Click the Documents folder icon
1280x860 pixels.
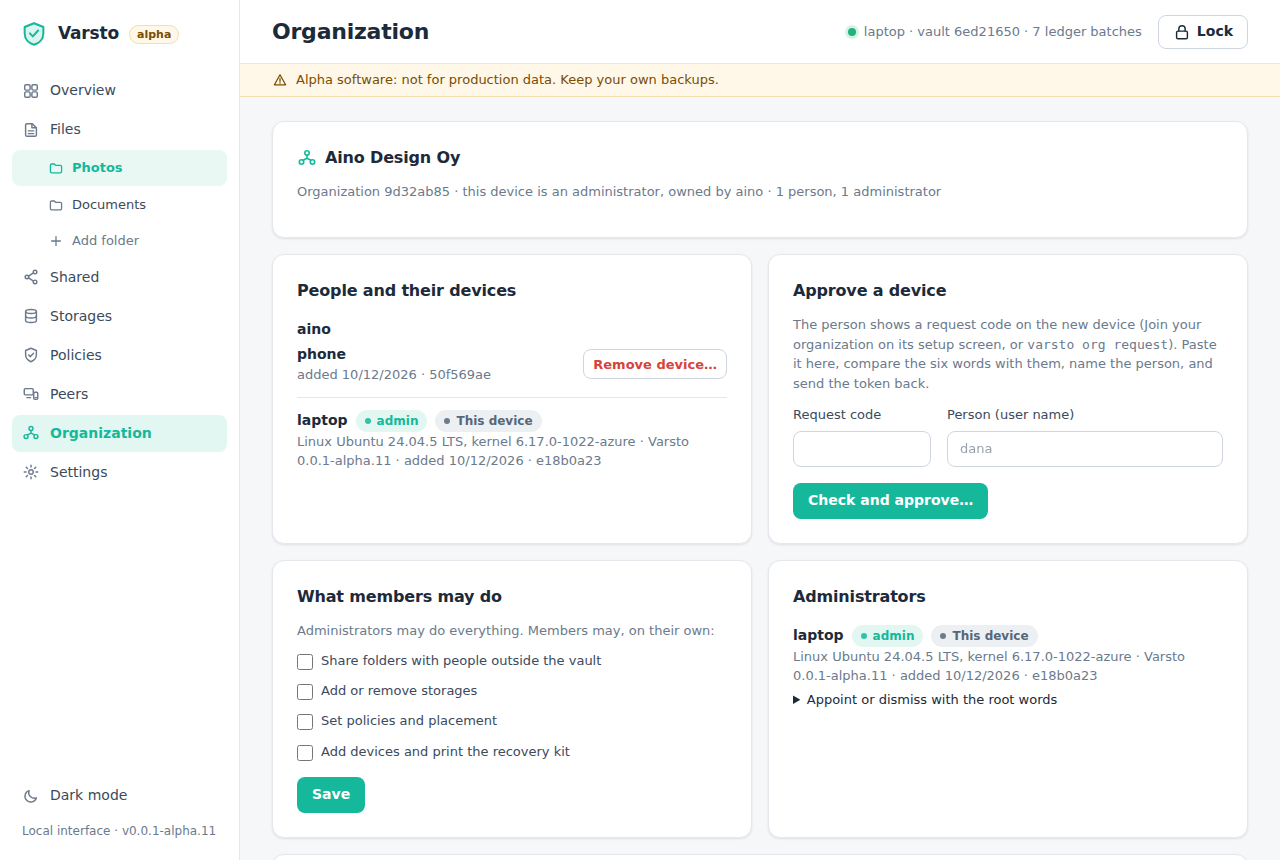pos(56,205)
